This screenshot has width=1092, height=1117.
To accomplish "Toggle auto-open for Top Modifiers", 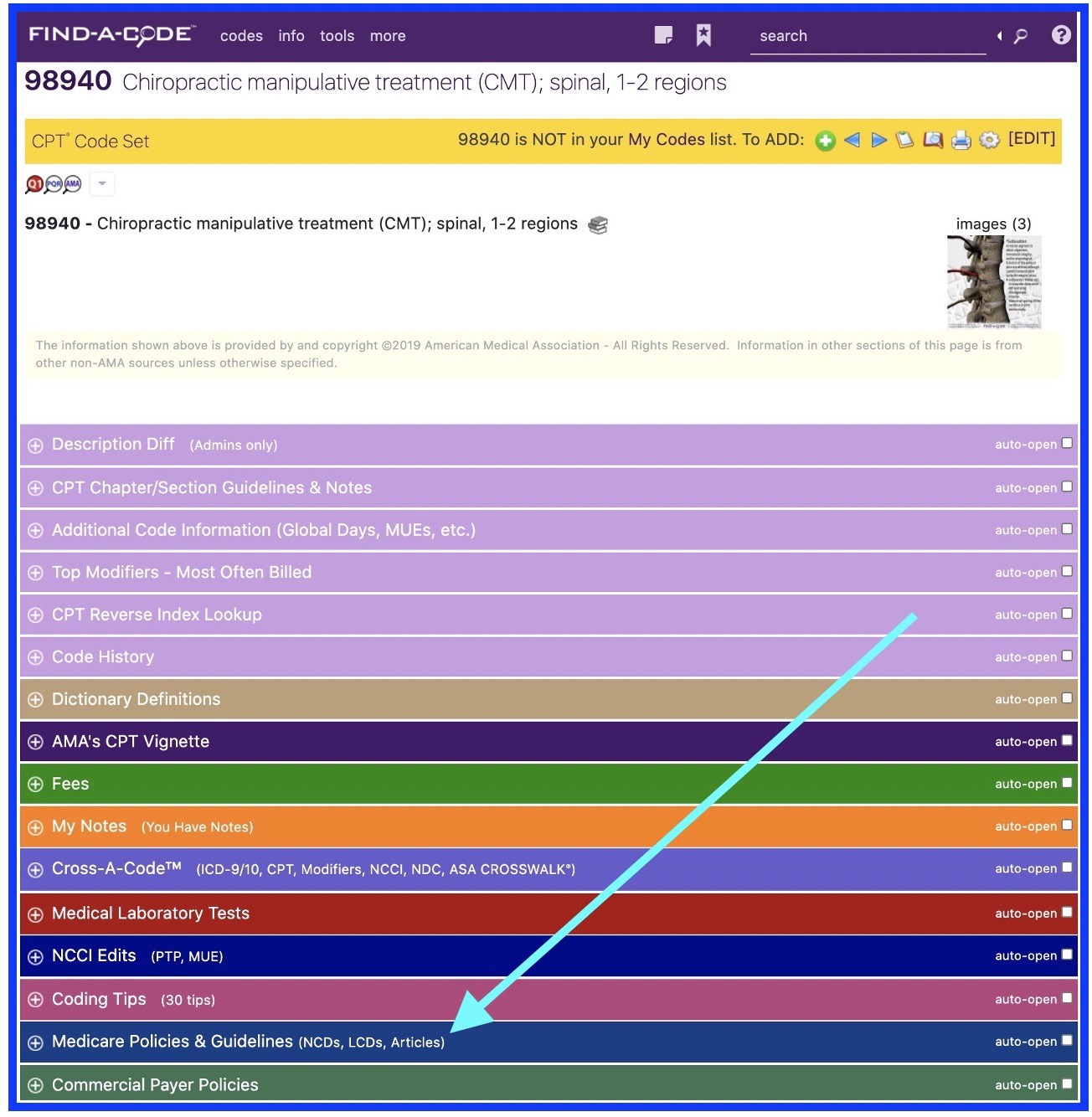I will pyautogui.click(x=1067, y=571).
